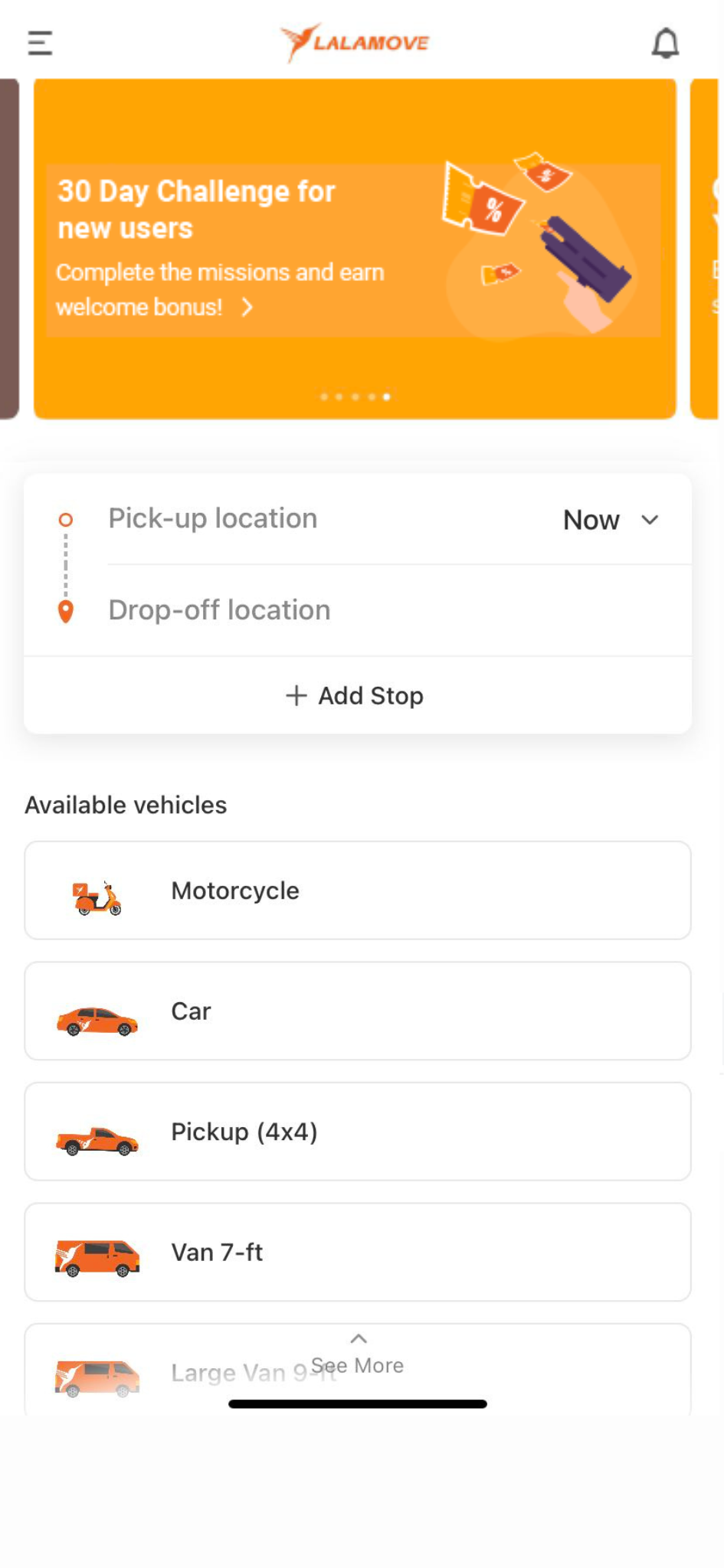Select the Motorcycle vehicle option
The width and height of the screenshot is (724, 1568).
point(358,890)
